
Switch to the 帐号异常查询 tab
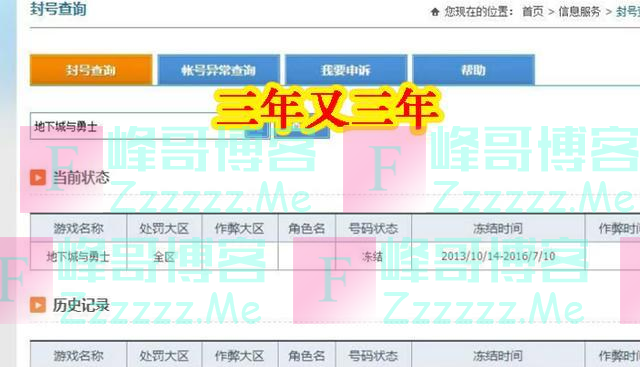218,70
